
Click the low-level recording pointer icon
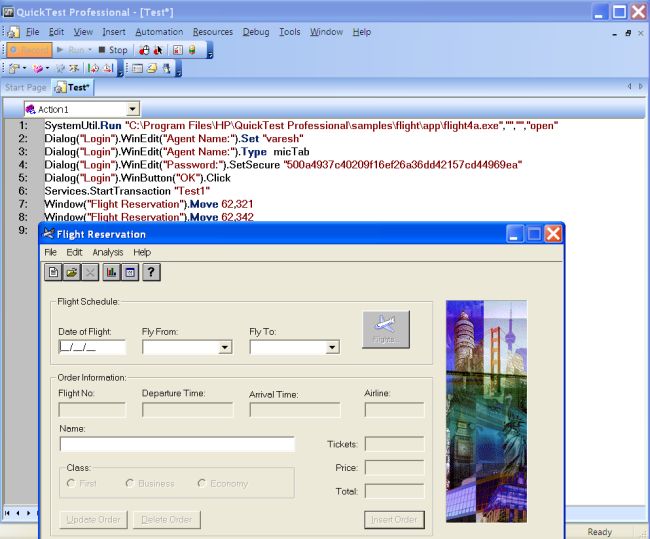pyautogui.click(x=158, y=50)
